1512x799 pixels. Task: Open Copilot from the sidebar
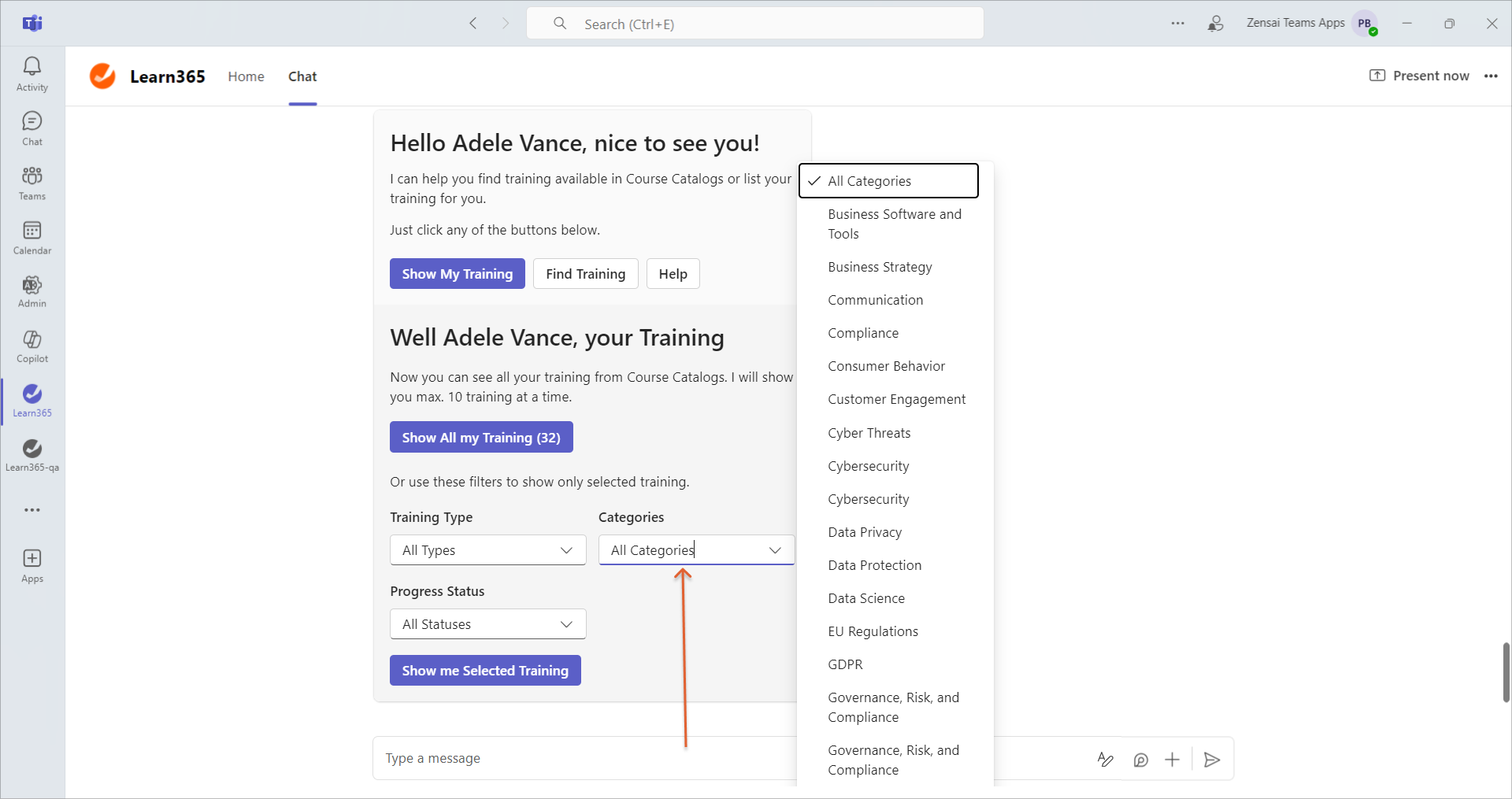(32, 346)
